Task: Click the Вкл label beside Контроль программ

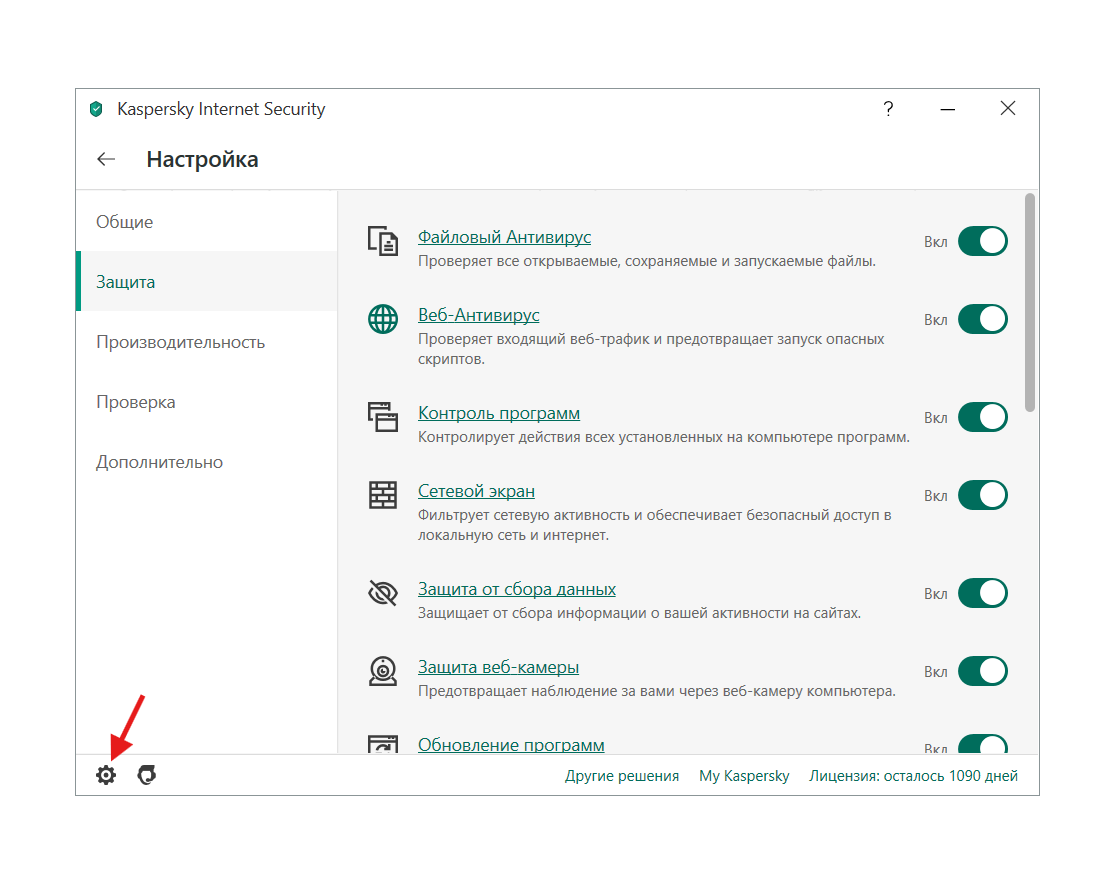Action: (x=935, y=419)
